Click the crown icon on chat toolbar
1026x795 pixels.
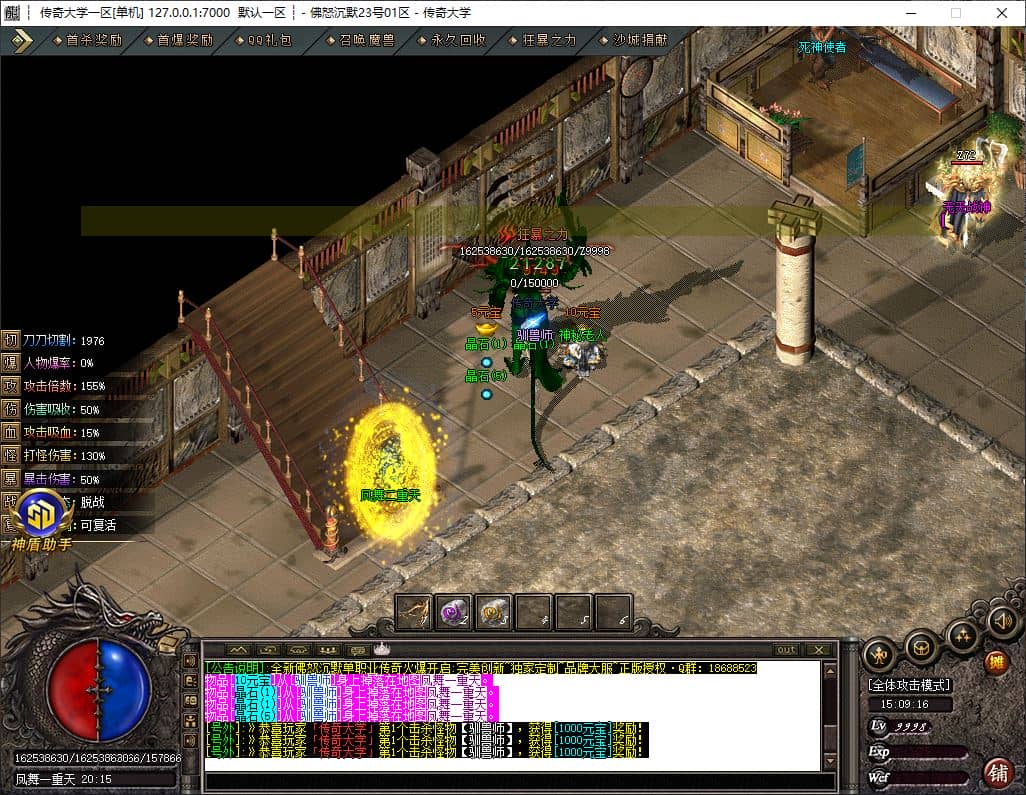[382, 649]
